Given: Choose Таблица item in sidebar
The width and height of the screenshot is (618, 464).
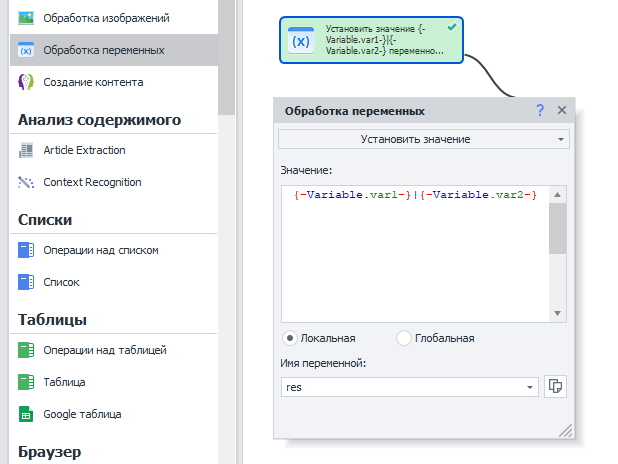Looking at the screenshot, I should coord(64,382).
